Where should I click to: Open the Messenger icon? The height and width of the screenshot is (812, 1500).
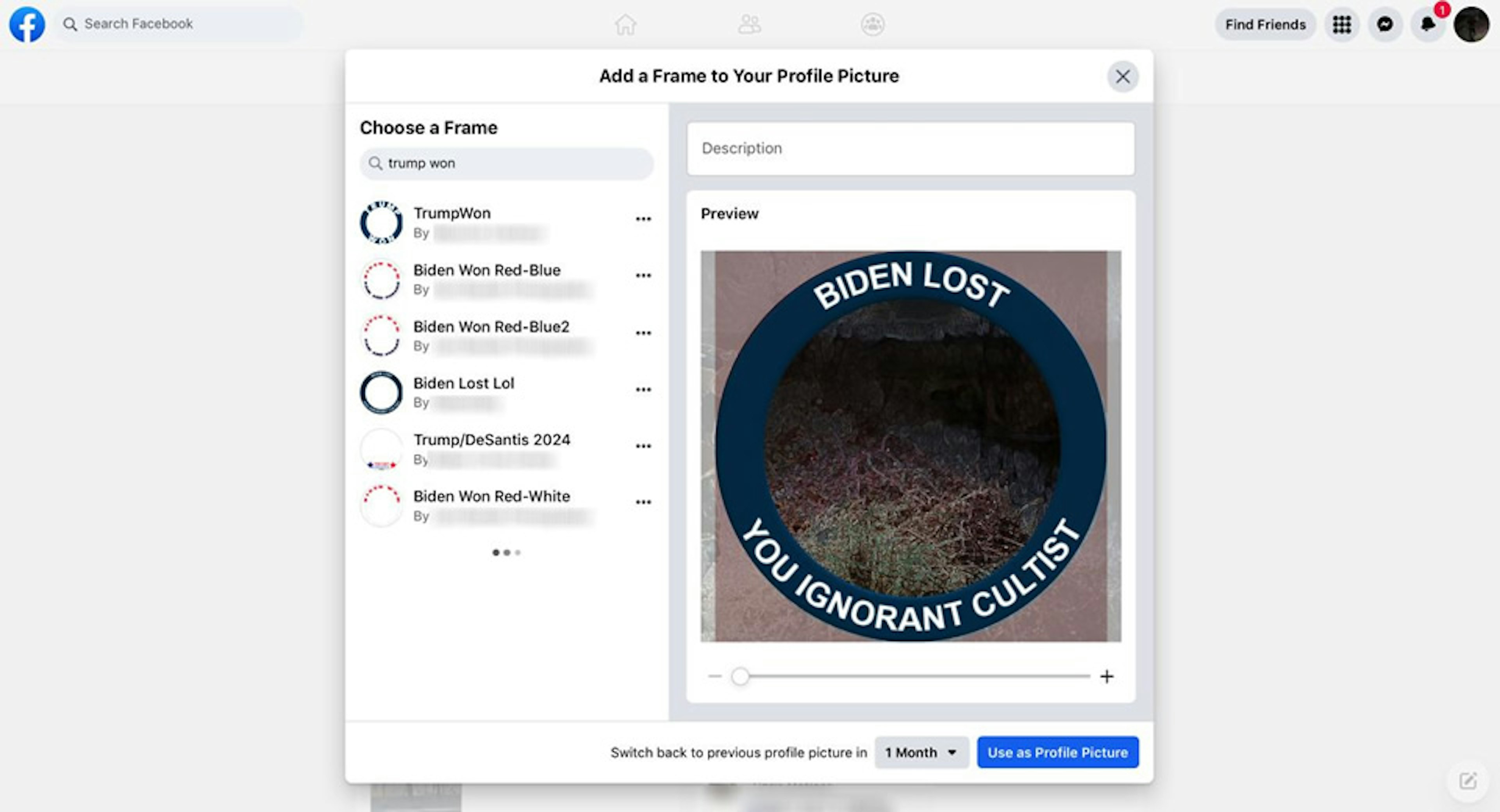pos(1385,25)
